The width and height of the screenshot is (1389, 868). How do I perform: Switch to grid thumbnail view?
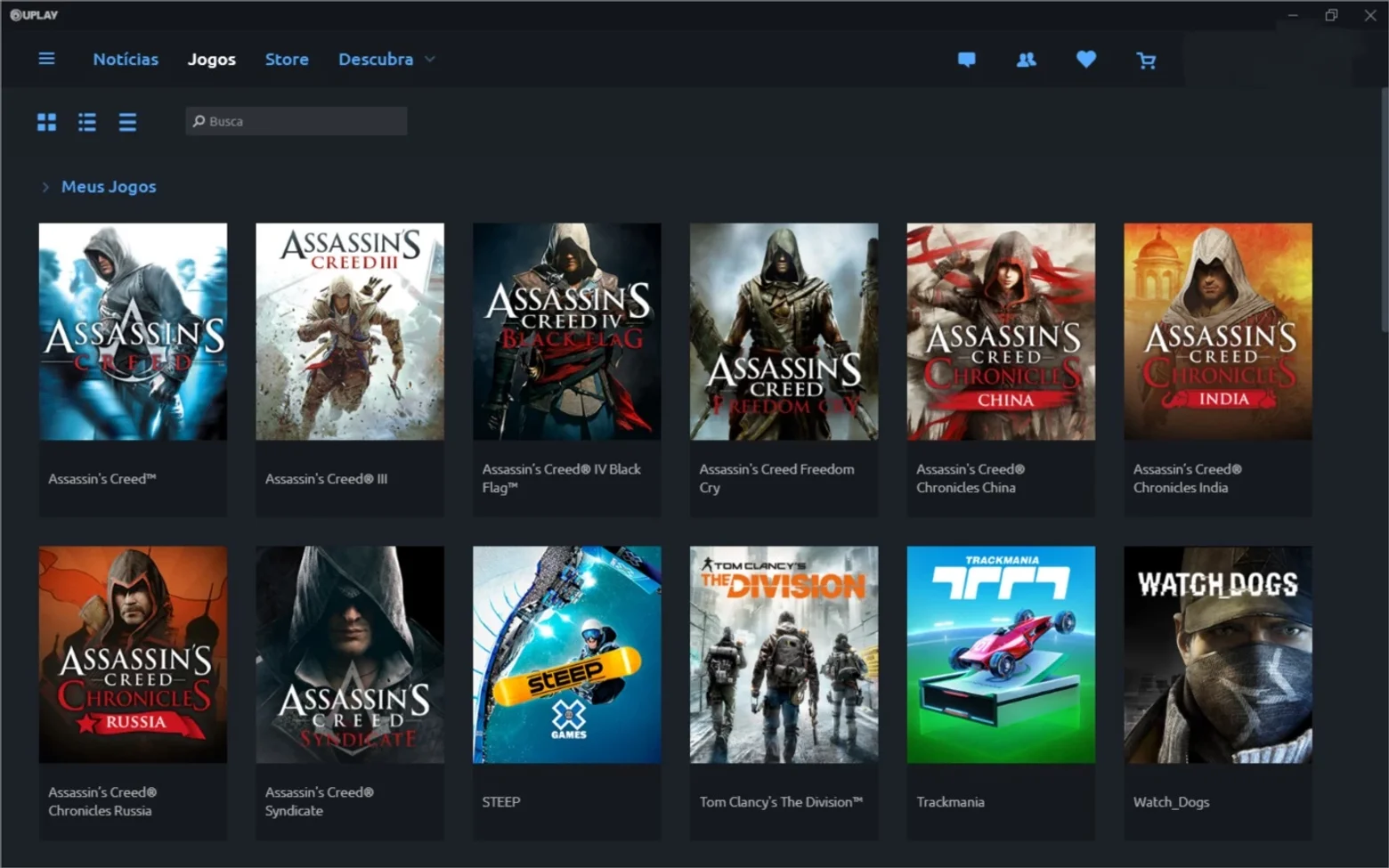(46, 122)
